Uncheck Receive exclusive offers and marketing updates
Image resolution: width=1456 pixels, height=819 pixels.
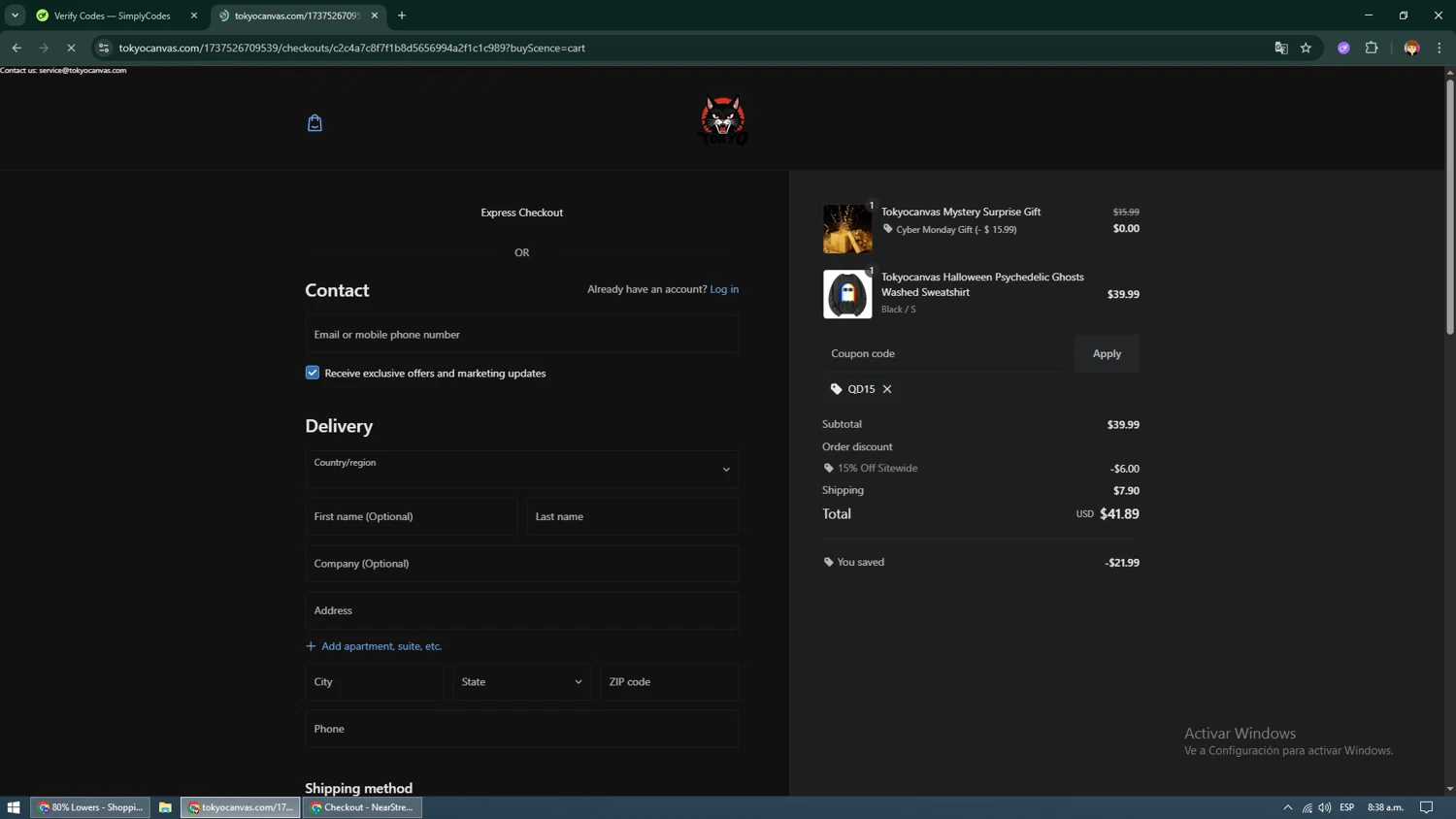(x=313, y=373)
